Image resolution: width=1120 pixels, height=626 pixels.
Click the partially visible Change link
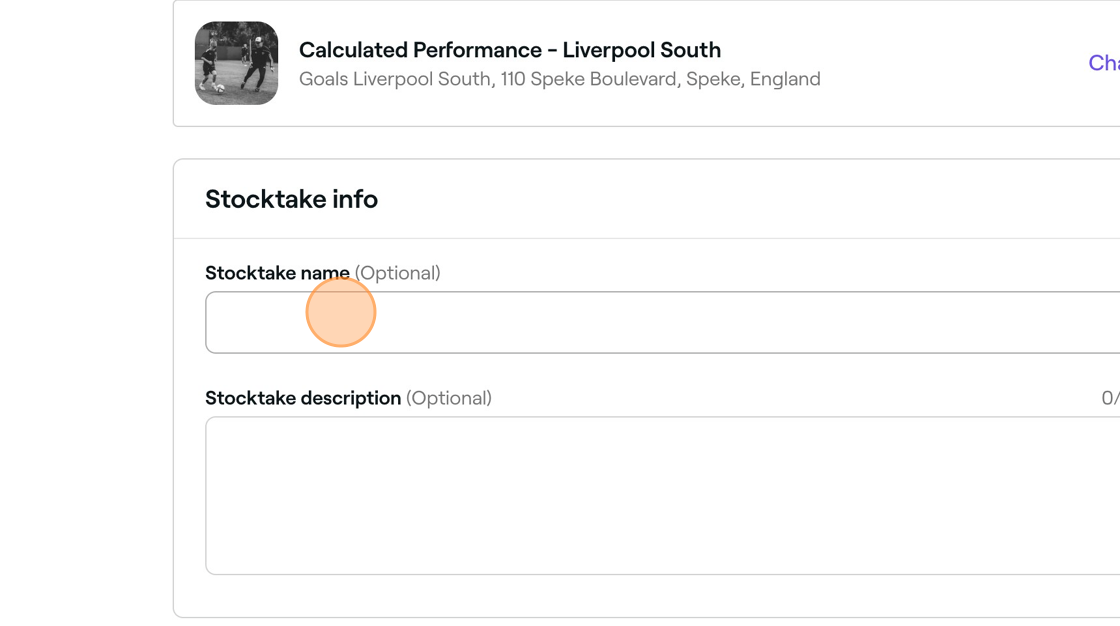(1103, 63)
